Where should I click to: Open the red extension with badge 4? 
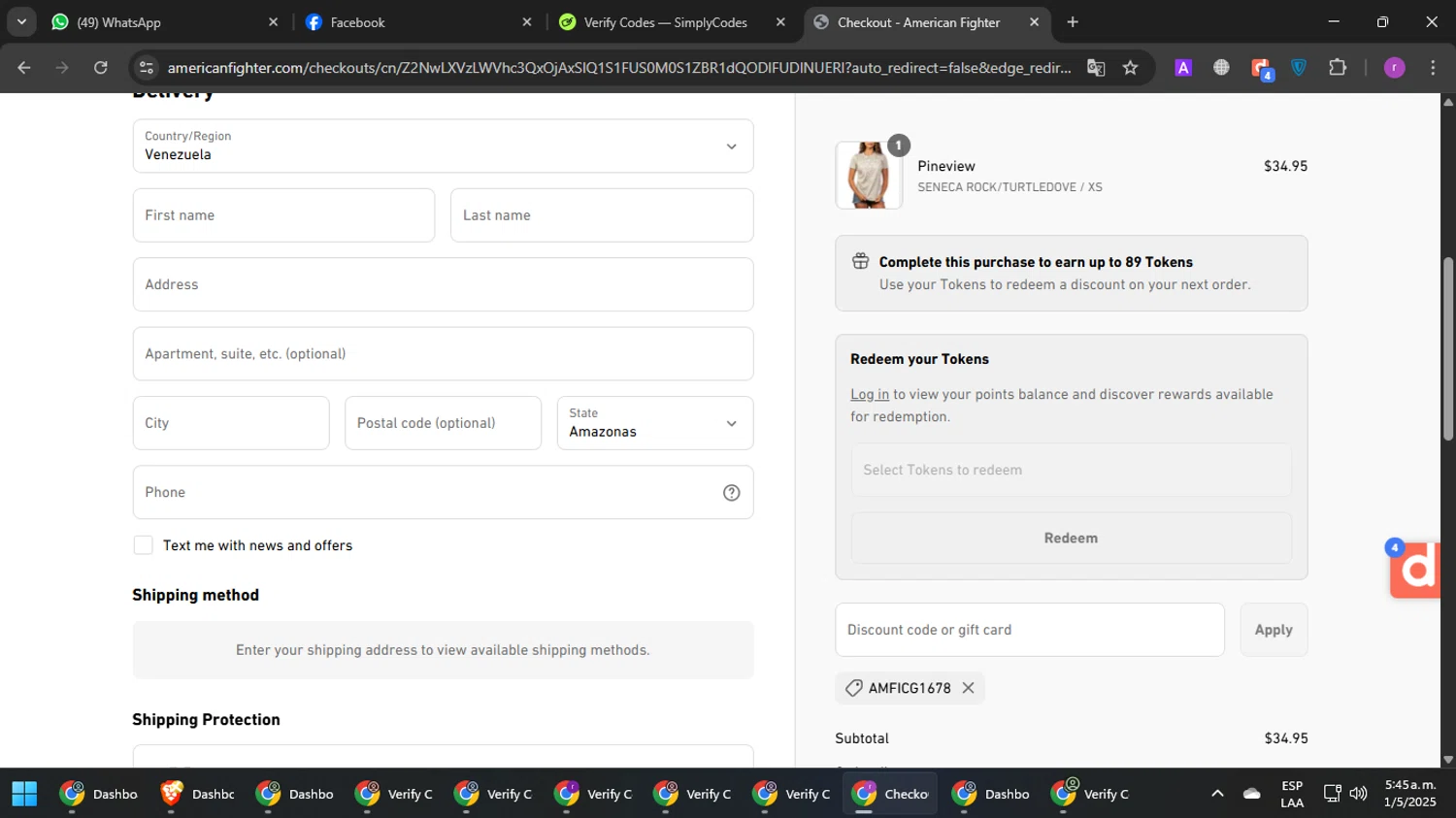click(x=1261, y=68)
